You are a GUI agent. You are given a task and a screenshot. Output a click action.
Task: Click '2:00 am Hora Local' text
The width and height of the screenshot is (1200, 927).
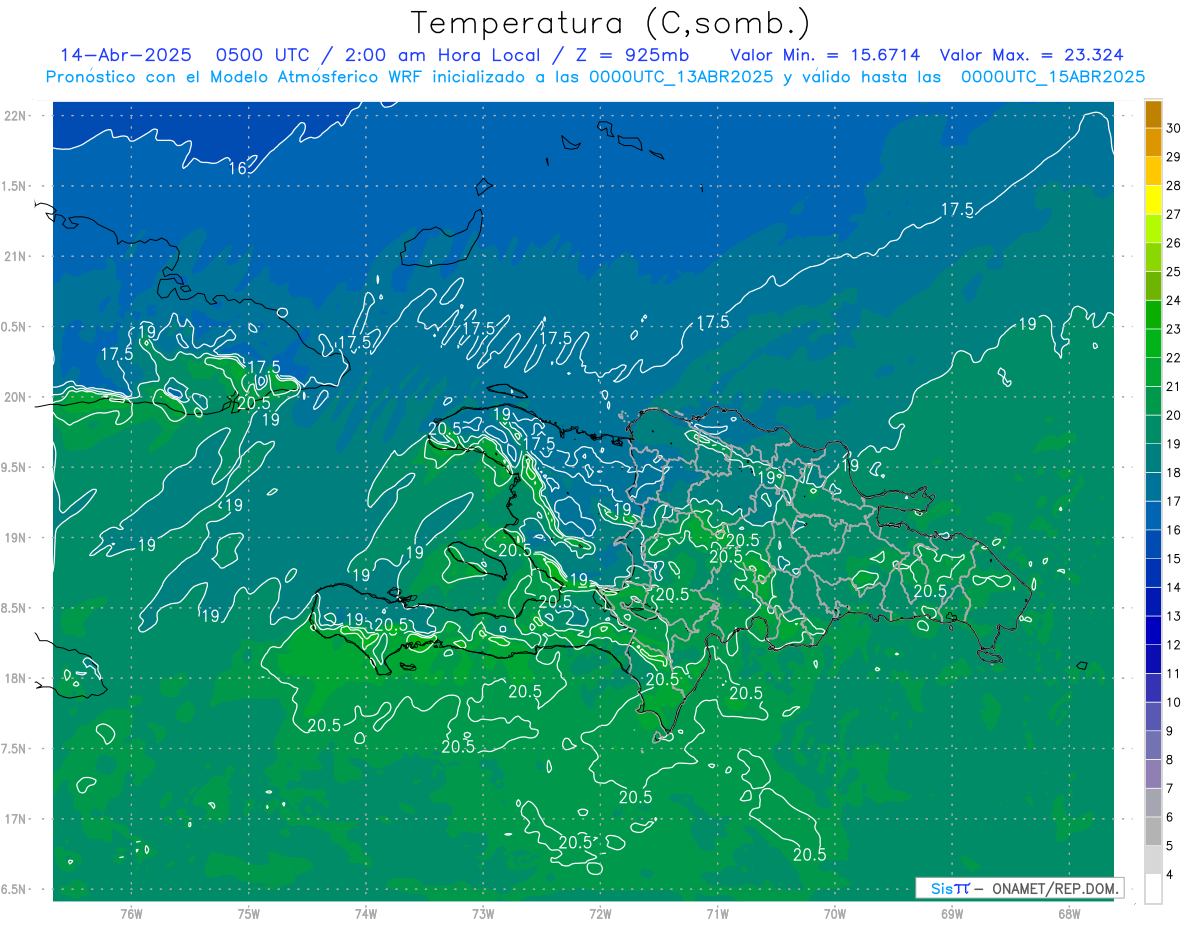[x=443, y=55]
